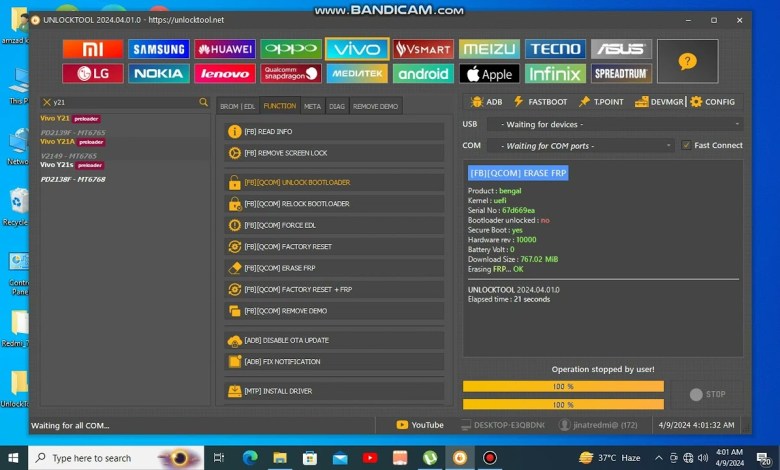The height and width of the screenshot is (470, 780).
Task: Click the model search field containing y21
Action: (124, 102)
